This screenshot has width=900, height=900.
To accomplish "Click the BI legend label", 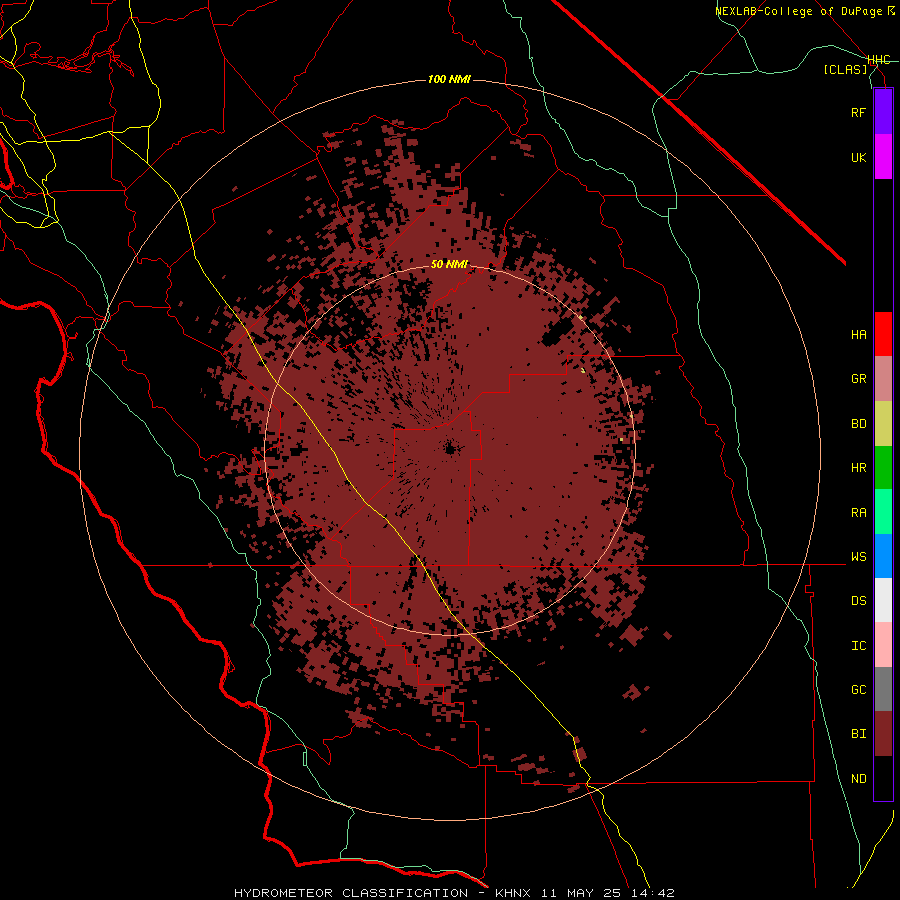I will click(x=858, y=734).
